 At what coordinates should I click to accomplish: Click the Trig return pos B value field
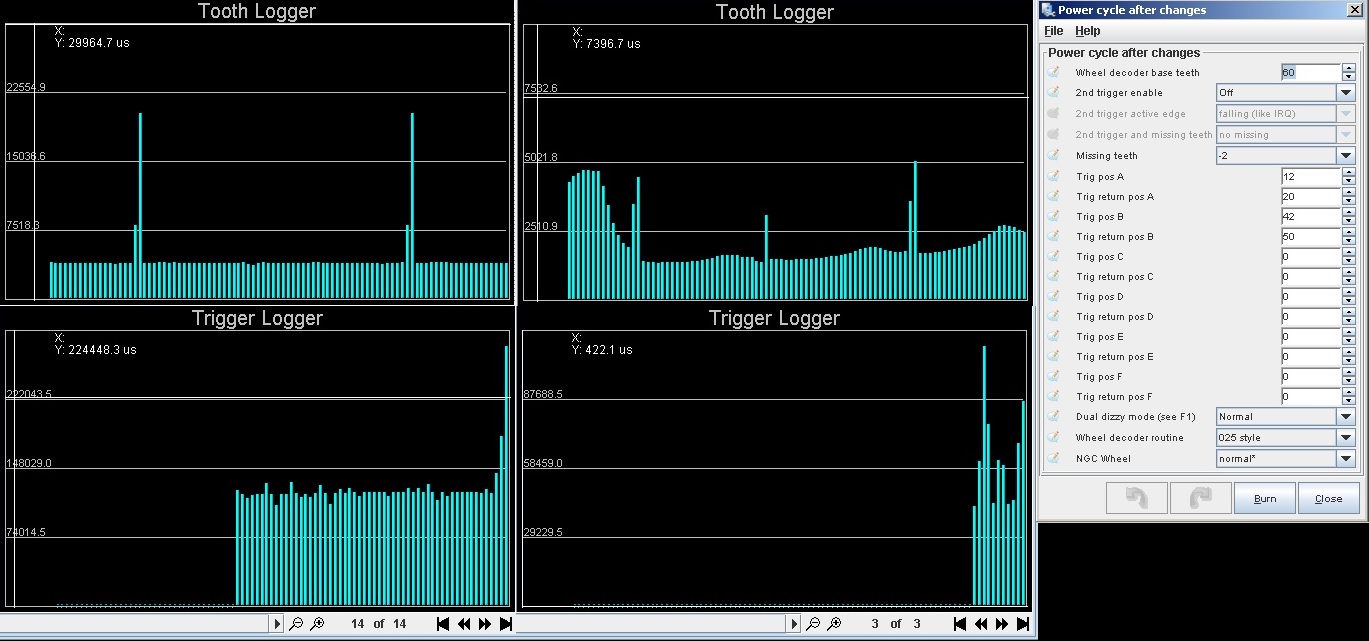(x=1310, y=236)
